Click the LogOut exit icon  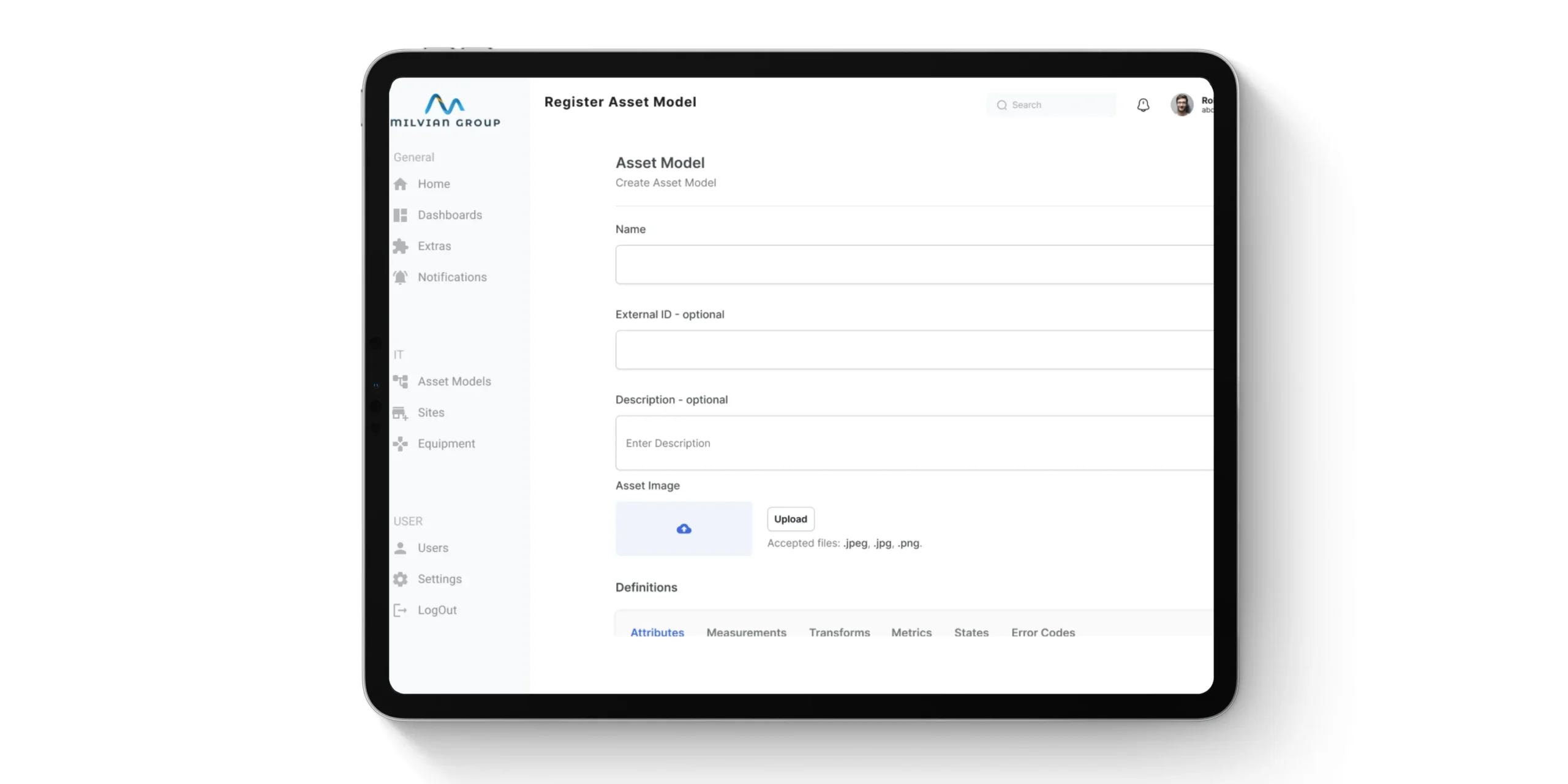coord(400,610)
